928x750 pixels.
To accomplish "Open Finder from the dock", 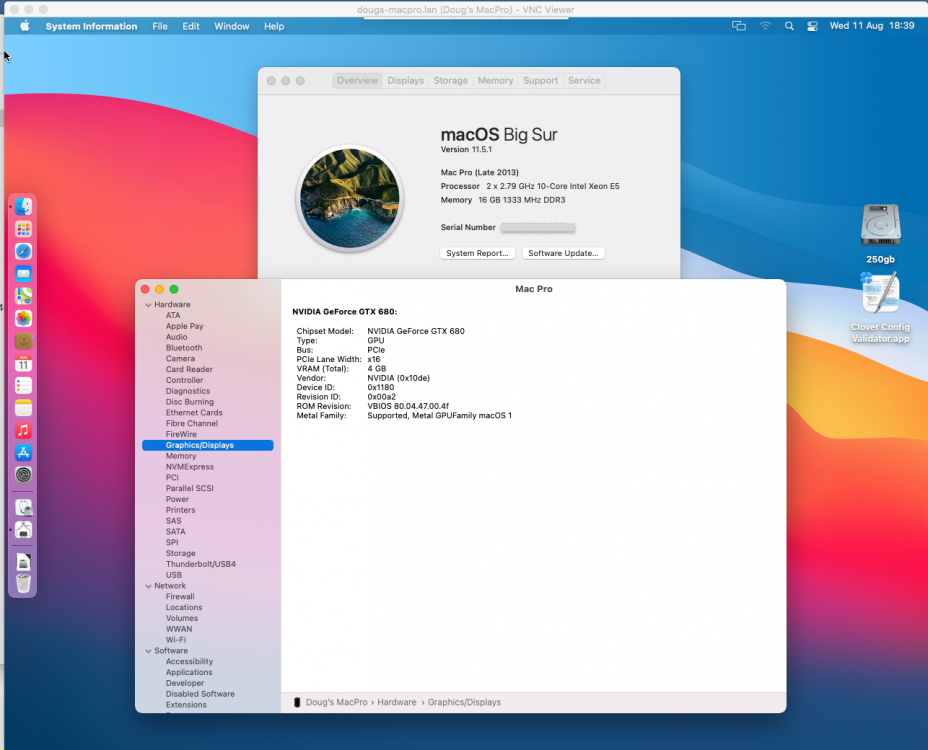I will 23,207.
